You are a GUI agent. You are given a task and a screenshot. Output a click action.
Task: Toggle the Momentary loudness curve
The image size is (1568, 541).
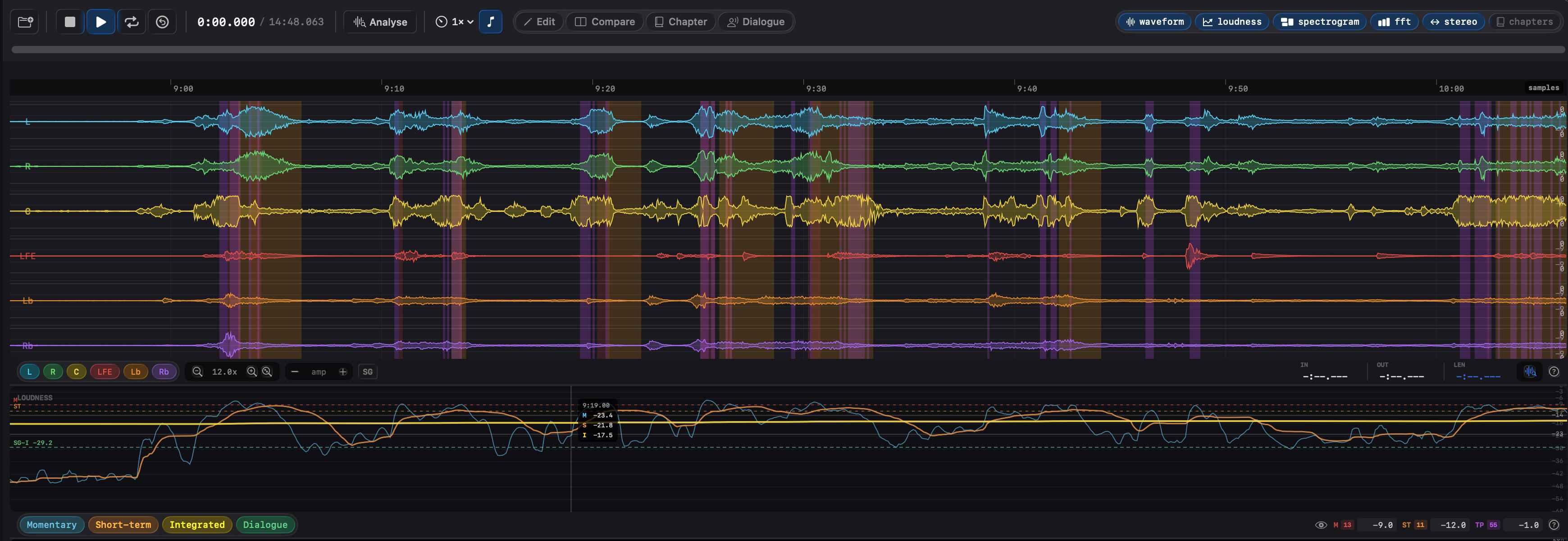click(x=52, y=525)
